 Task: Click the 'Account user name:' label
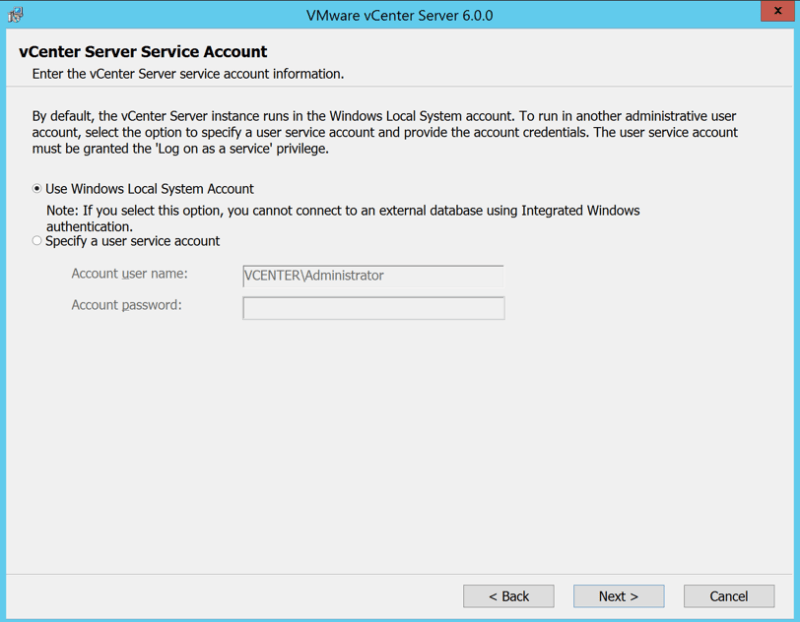pyautogui.click(x=129, y=274)
